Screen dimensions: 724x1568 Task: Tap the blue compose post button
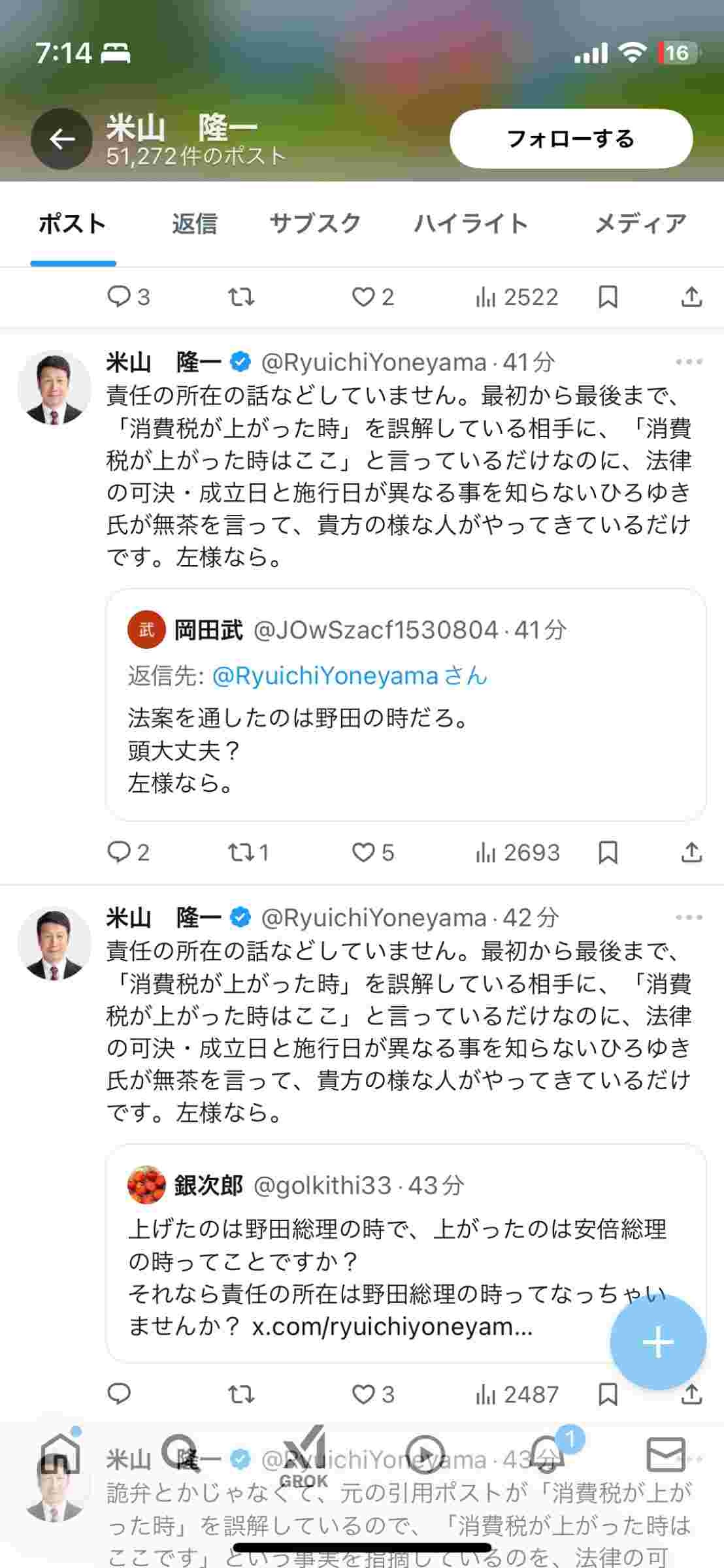tap(657, 1343)
